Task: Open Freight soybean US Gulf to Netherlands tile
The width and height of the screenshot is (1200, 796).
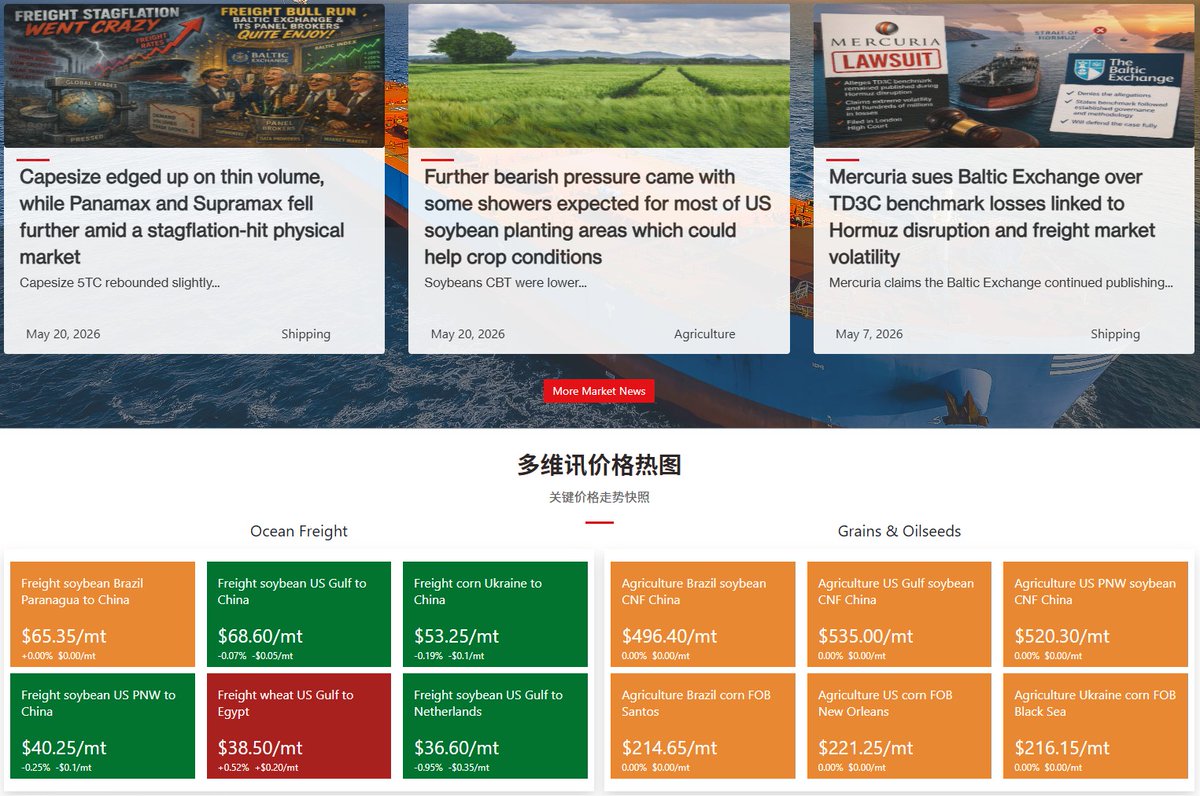Action: click(x=495, y=726)
